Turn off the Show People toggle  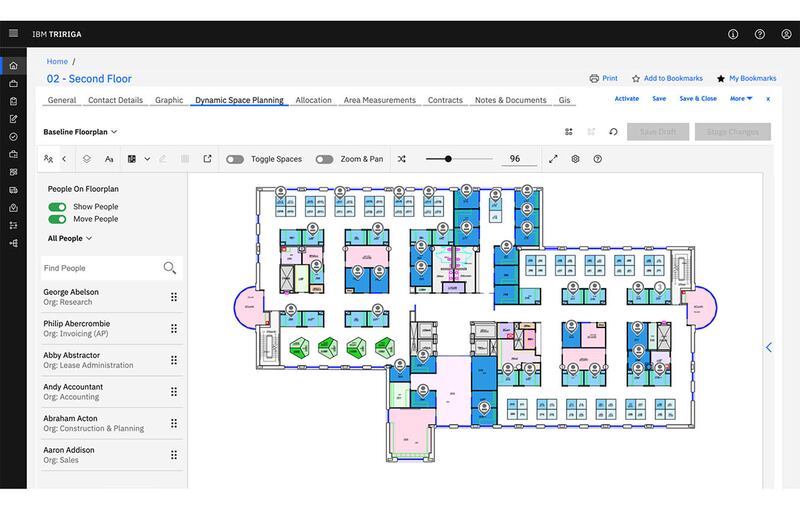(57, 207)
